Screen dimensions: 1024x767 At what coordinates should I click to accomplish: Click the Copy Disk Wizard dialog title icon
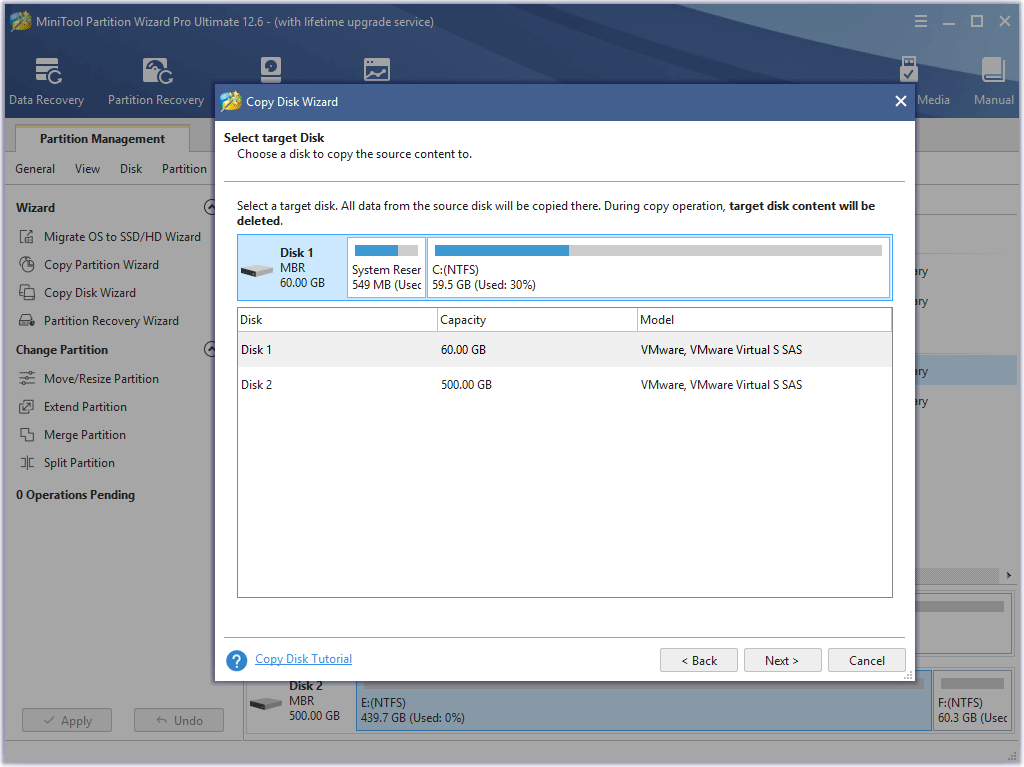click(231, 101)
